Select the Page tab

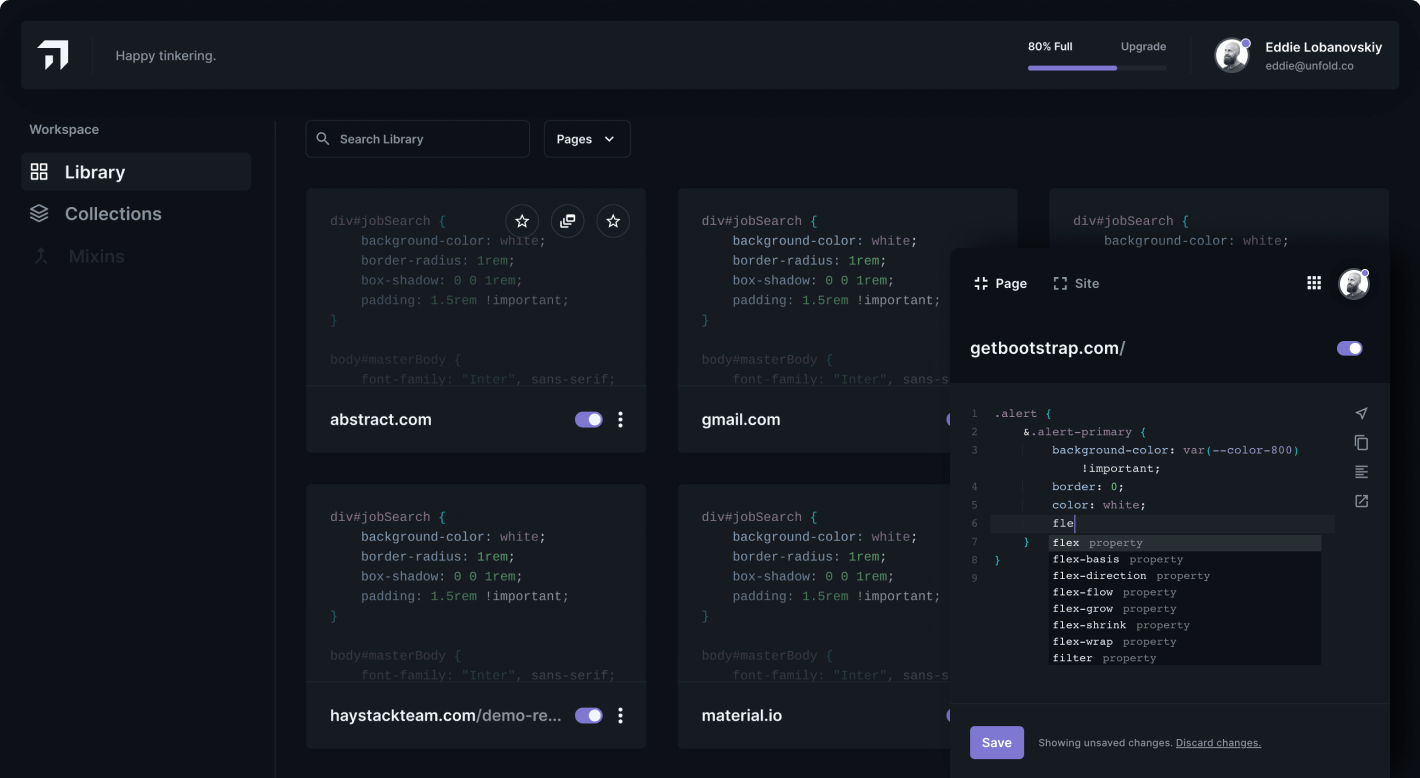[1000, 283]
